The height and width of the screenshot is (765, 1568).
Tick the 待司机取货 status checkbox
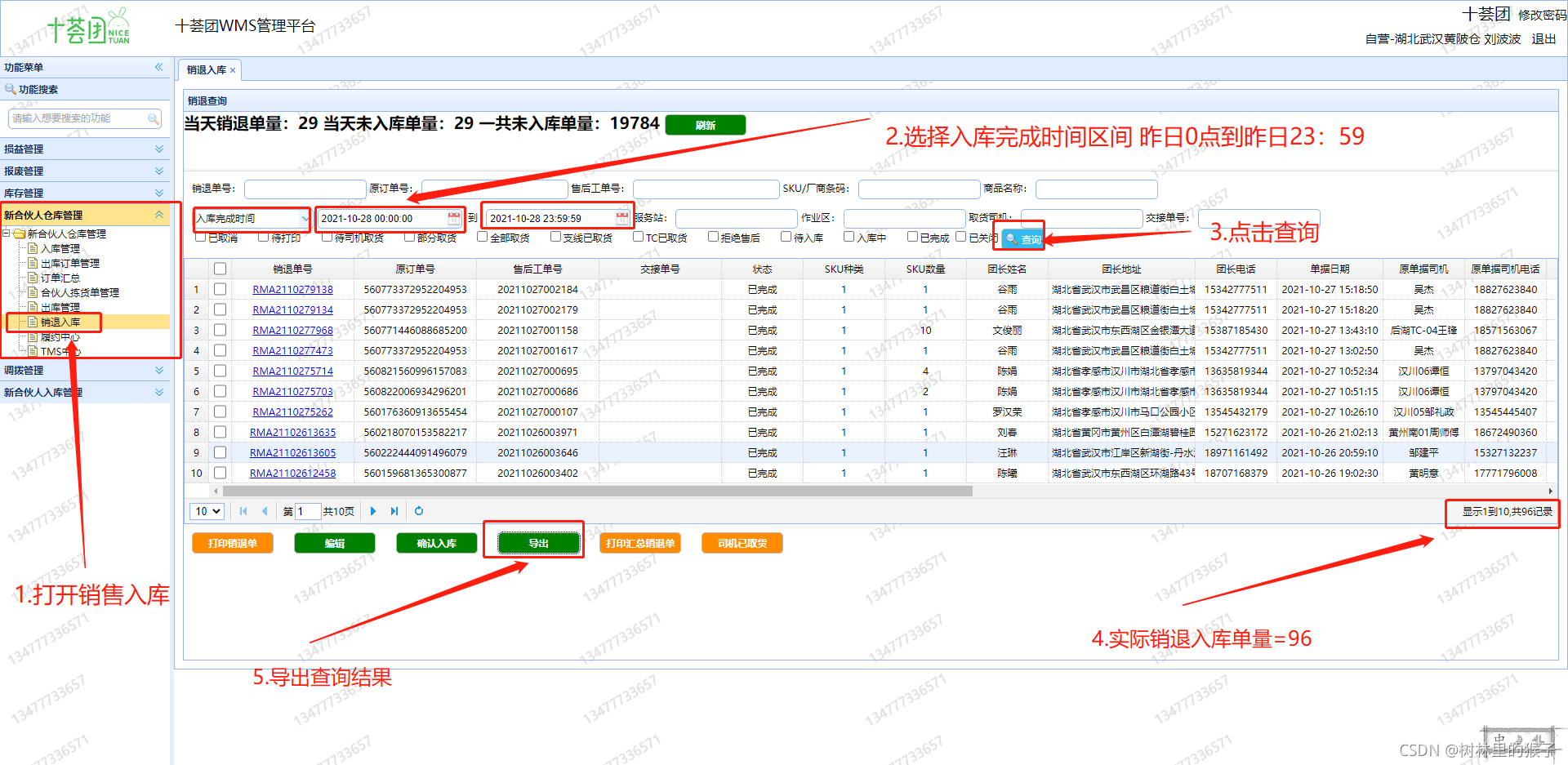point(327,237)
